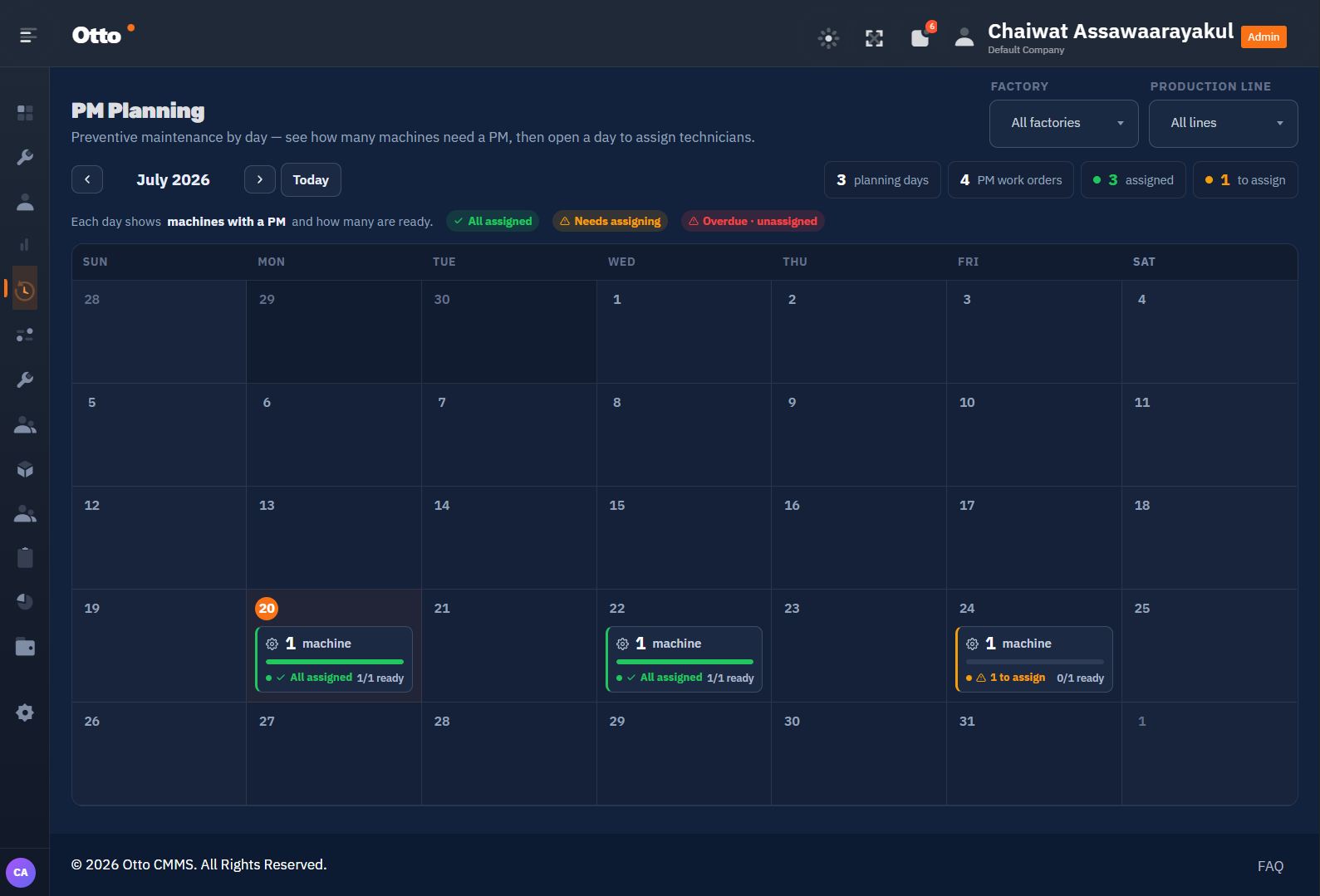The height and width of the screenshot is (896, 1320).
Task: Click the 4 PM work orders stat
Action: 1011,180
